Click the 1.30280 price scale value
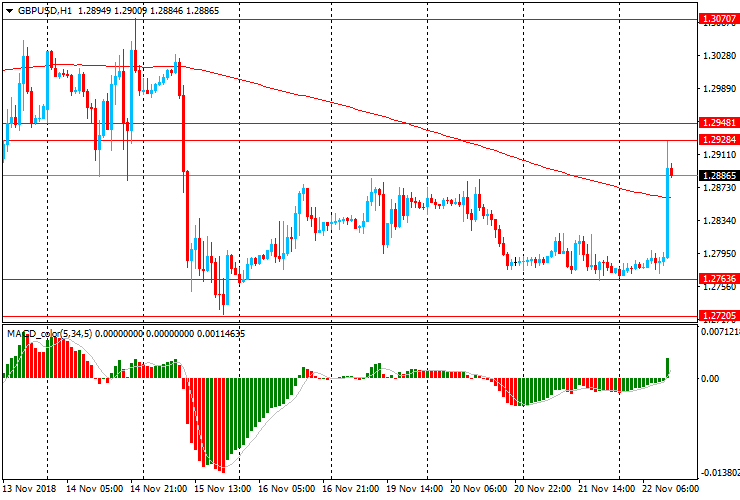Screen dimensions: 740x500 click(x=719, y=56)
